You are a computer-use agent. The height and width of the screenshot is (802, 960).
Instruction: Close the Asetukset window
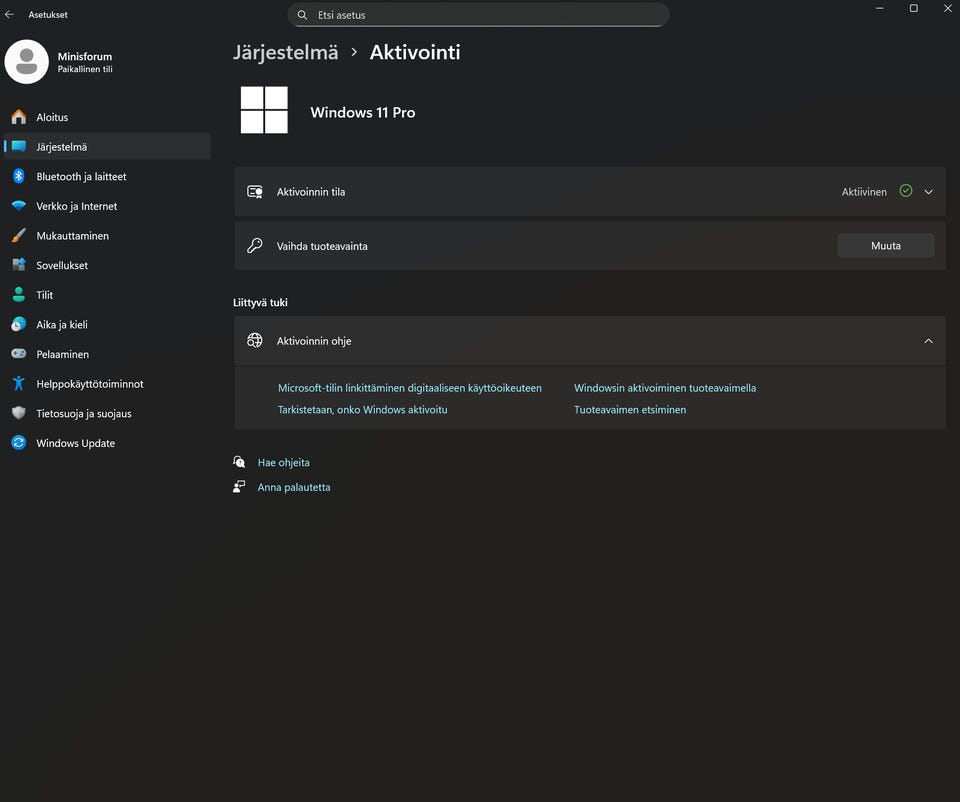point(947,8)
